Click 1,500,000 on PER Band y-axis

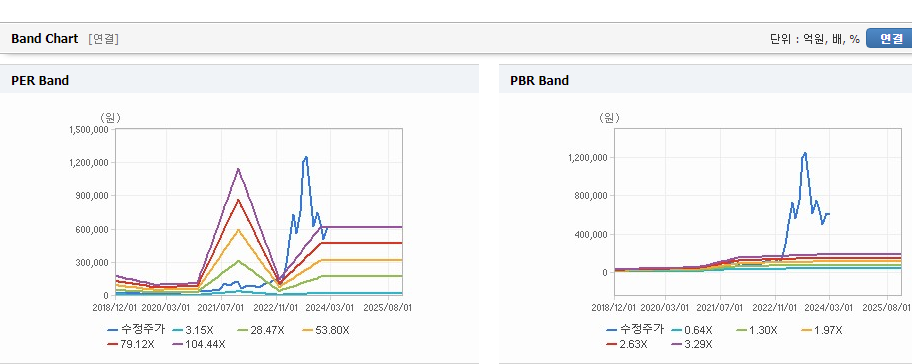coord(88,130)
